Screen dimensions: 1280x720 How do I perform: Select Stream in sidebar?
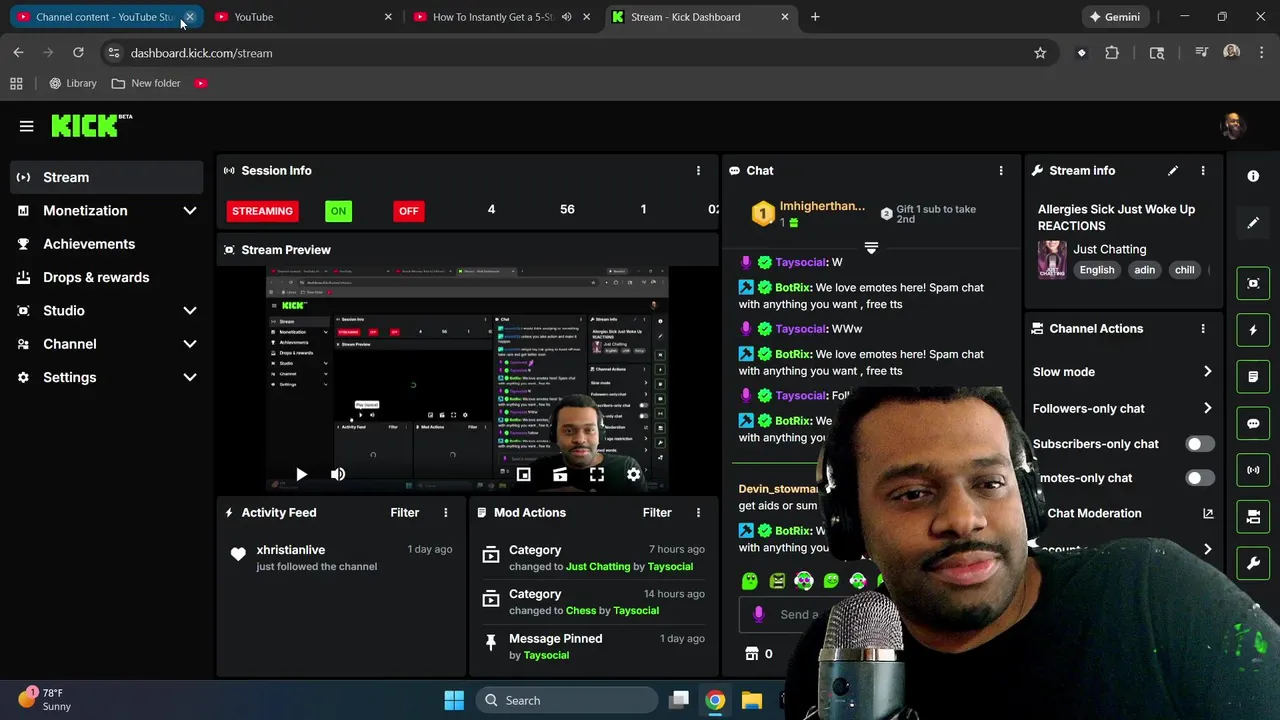[106, 177]
